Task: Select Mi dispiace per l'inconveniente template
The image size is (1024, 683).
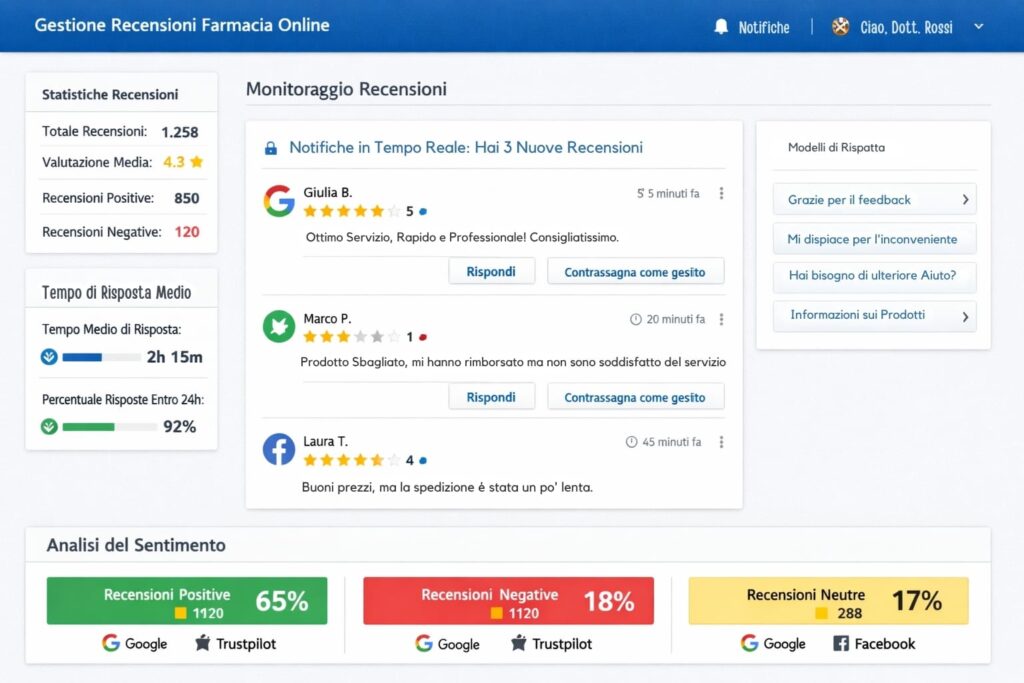Action: (874, 239)
